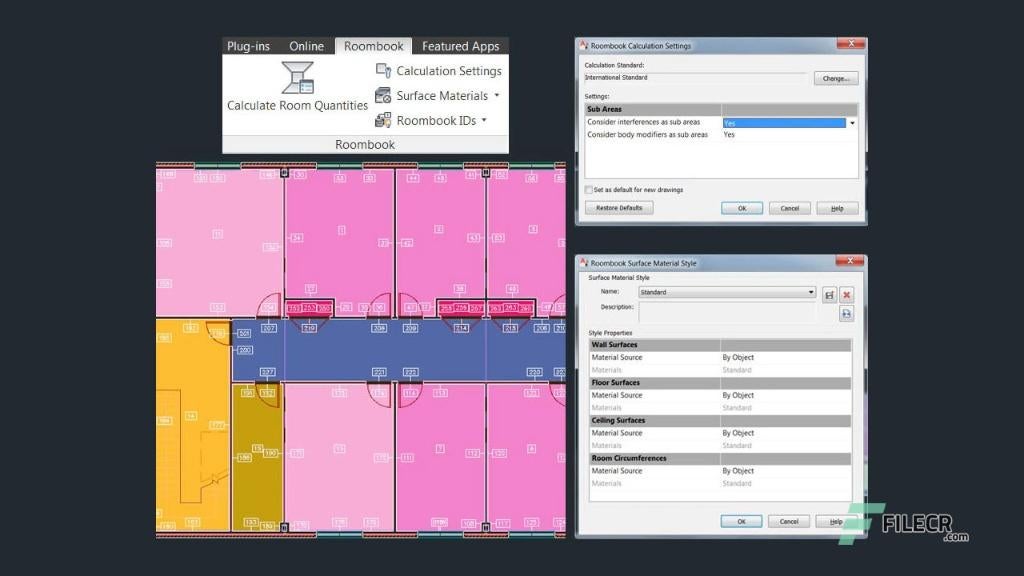Open Calculation Settings from the ribbon icon
1024x576 pixels.
pyautogui.click(x=382, y=71)
